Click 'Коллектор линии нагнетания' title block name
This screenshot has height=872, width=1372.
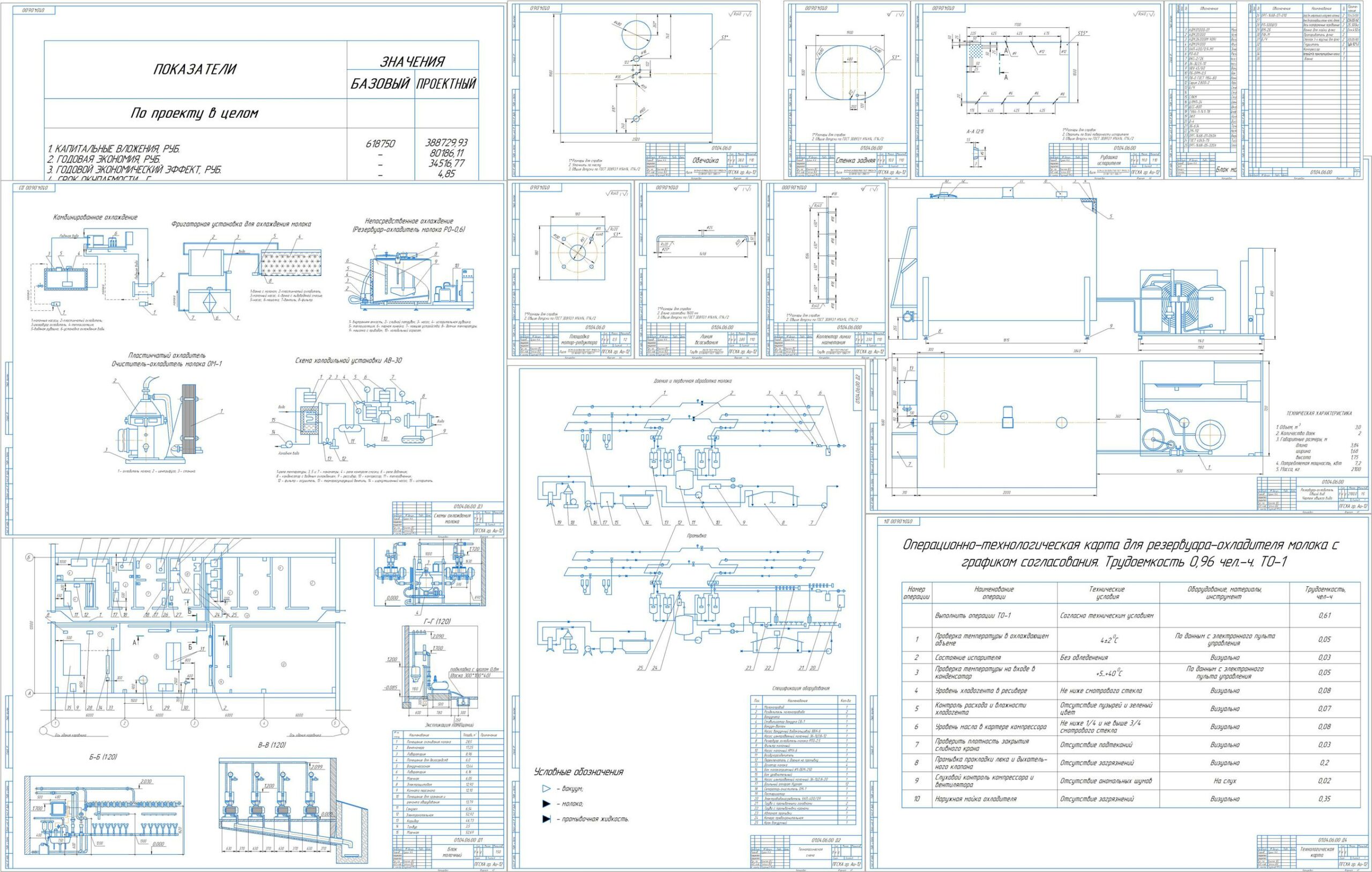coord(832,340)
